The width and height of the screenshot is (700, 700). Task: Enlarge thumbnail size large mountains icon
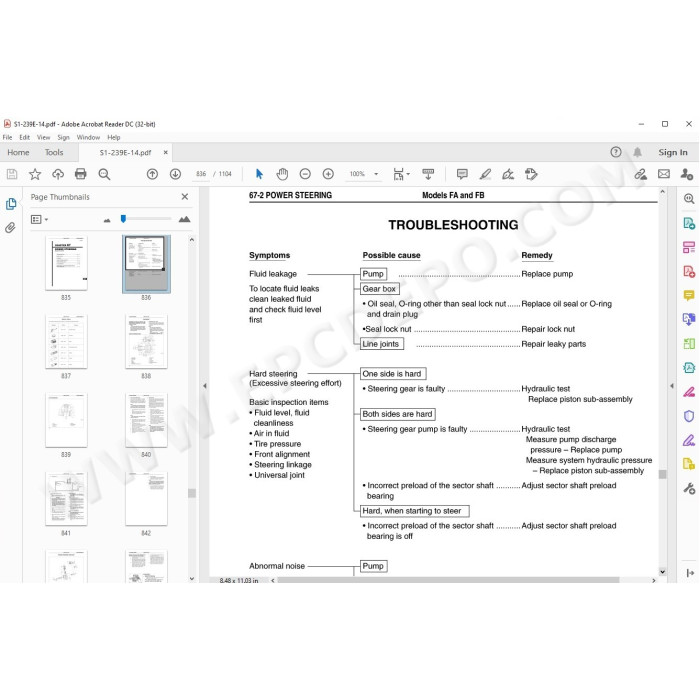pyautogui.click(x=184, y=219)
